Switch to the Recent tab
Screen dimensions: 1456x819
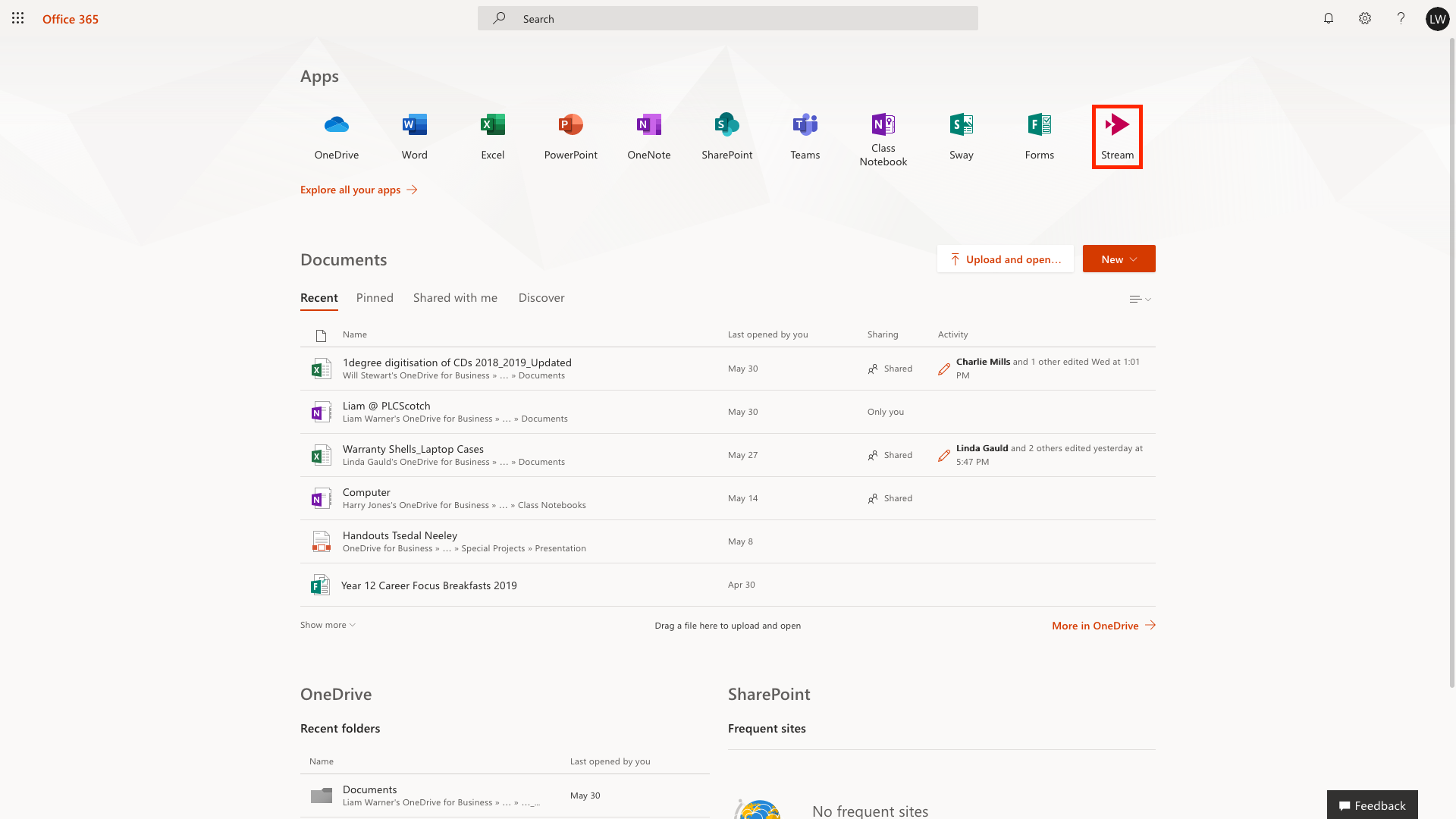pyautogui.click(x=319, y=298)
